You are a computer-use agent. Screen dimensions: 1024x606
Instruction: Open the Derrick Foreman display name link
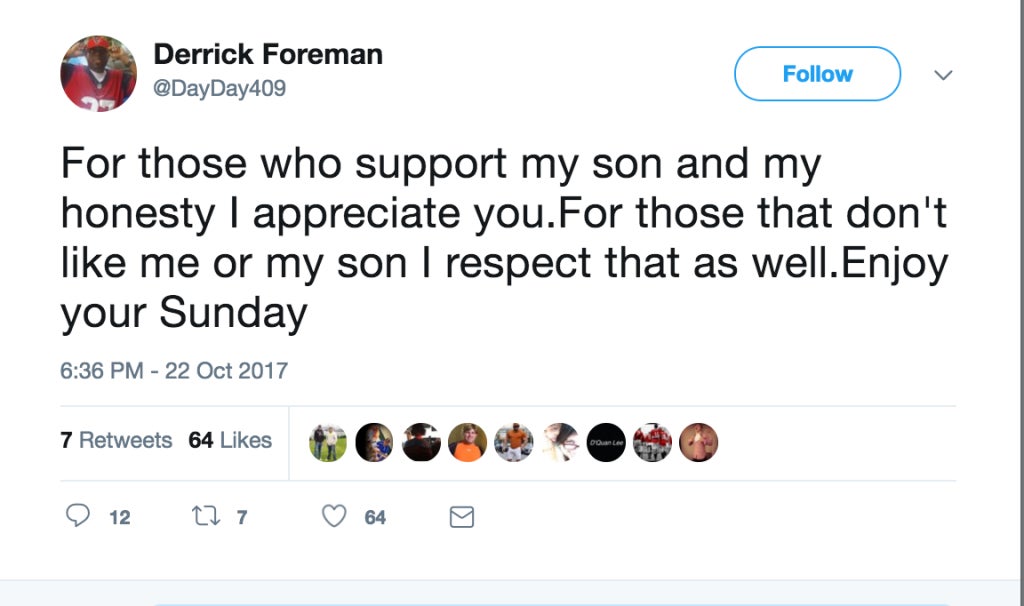(x=268, y=54)
